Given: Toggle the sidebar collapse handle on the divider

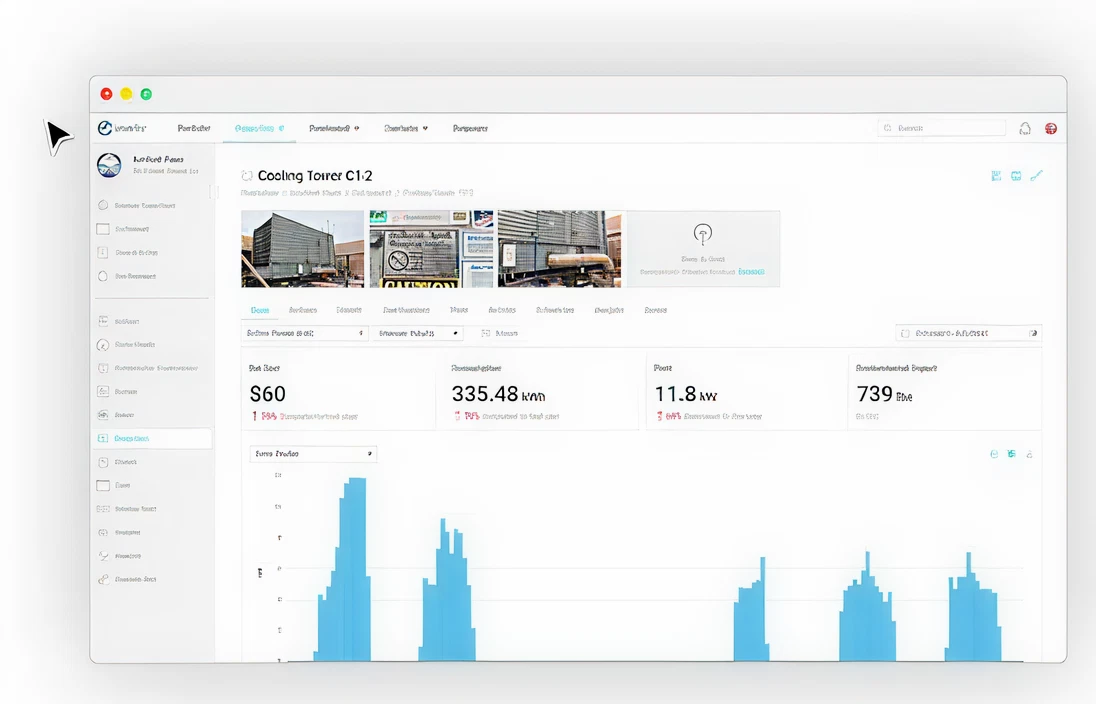Looking at the screenshot, I should point(213,190).
